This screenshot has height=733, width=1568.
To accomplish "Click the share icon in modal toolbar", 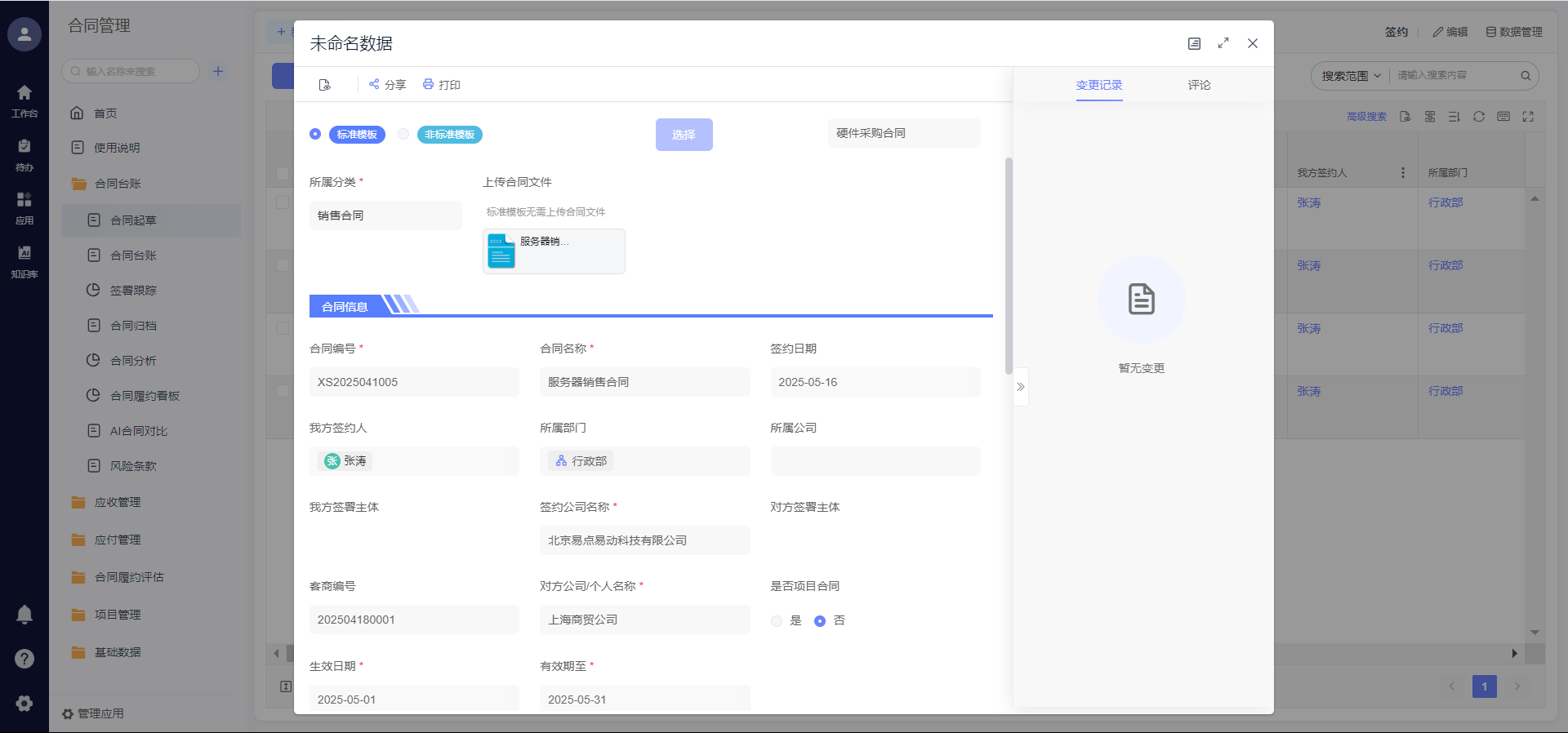I will pos(374,84).
